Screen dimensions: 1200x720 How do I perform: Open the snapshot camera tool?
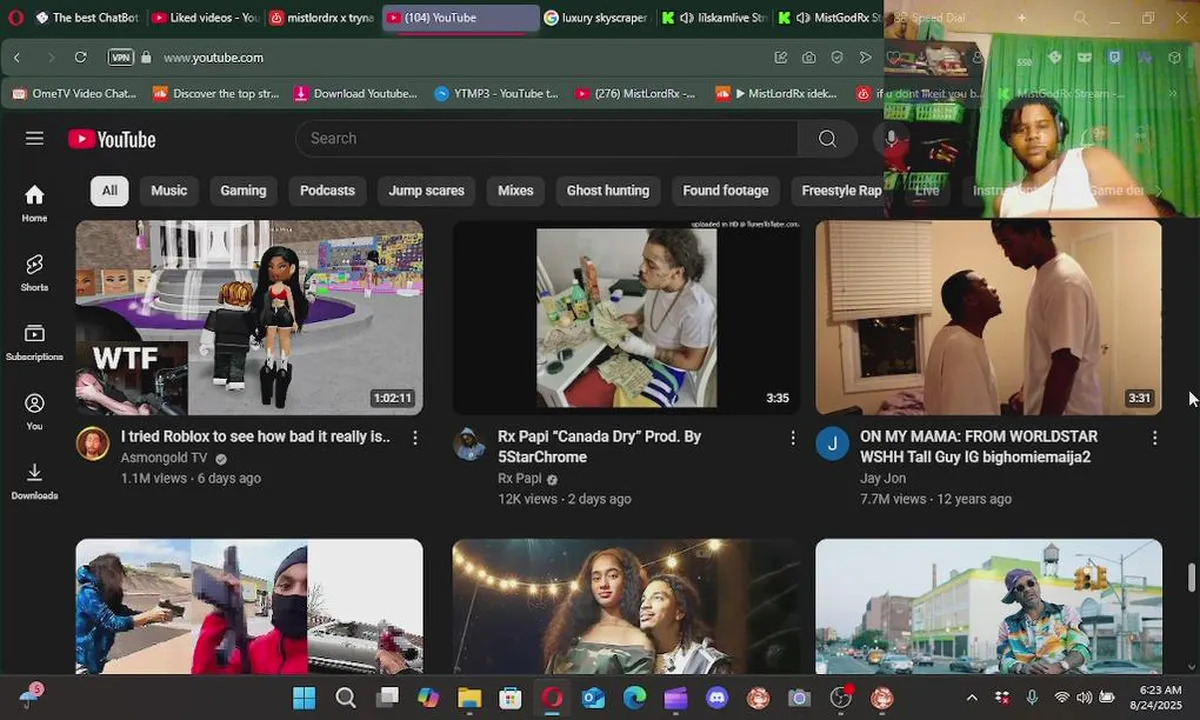(809, 58)
